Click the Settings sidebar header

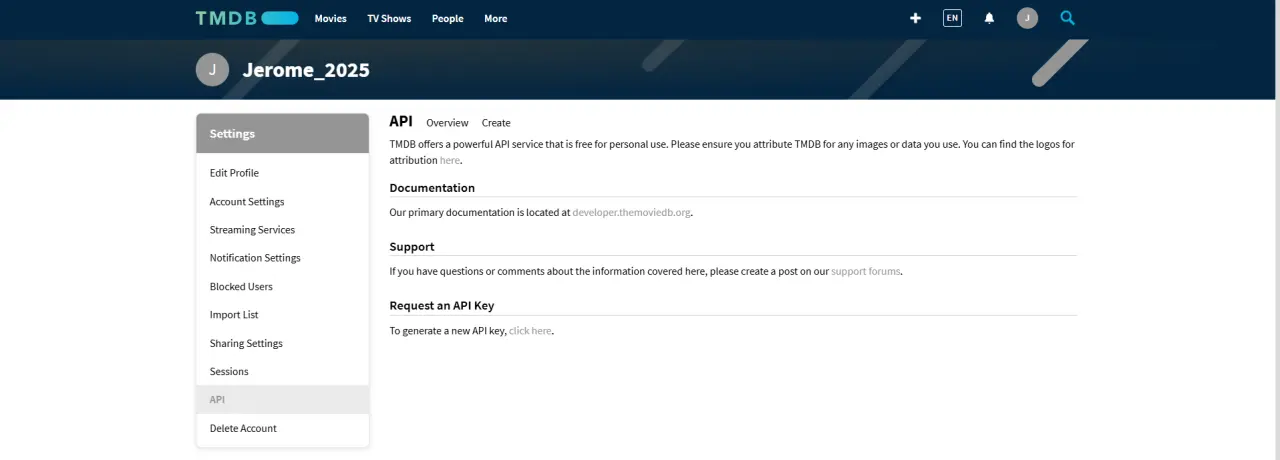coord(283,133)
